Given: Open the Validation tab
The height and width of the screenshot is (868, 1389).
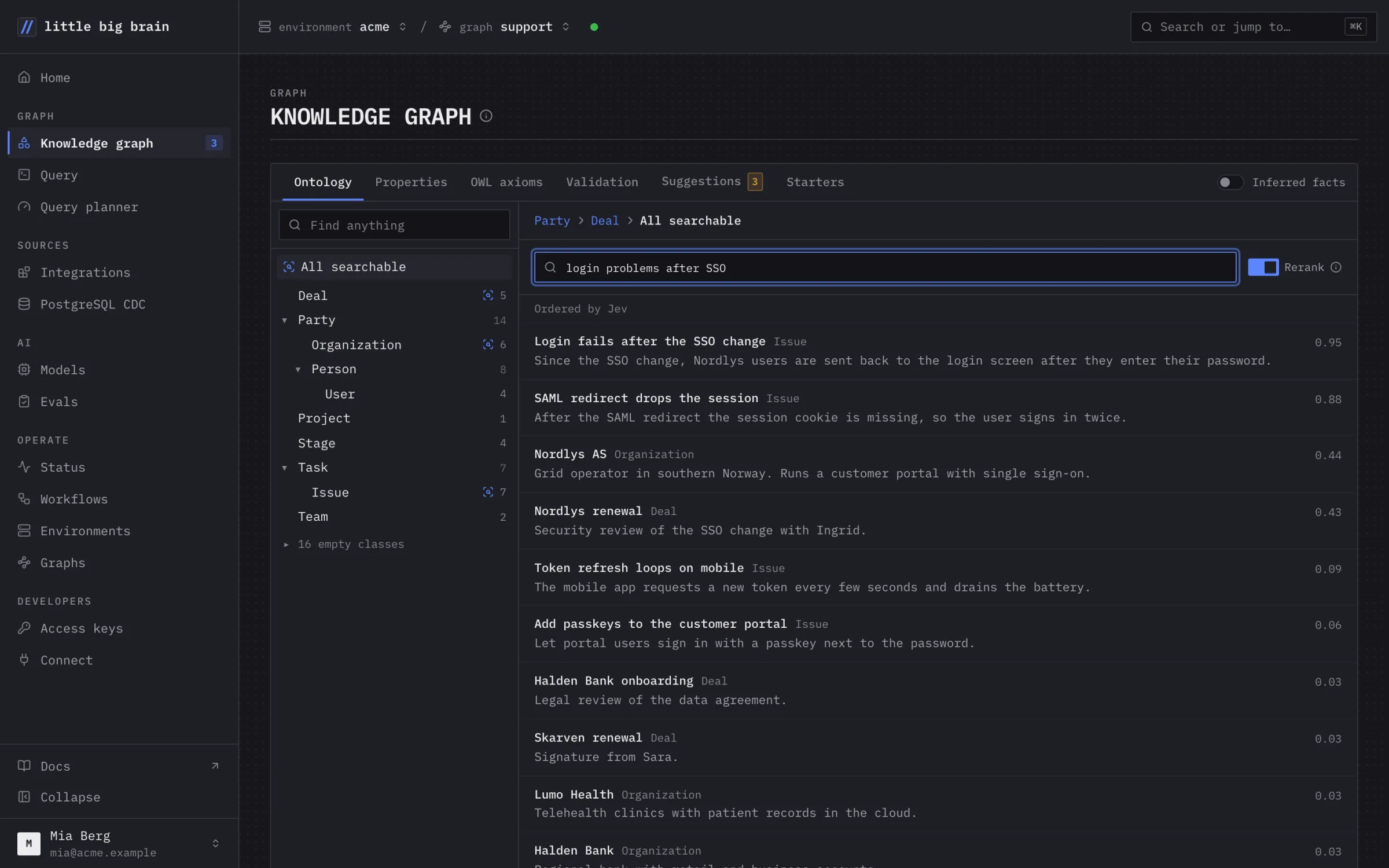Looking at the screenshot, I should (x=602, y=182).
